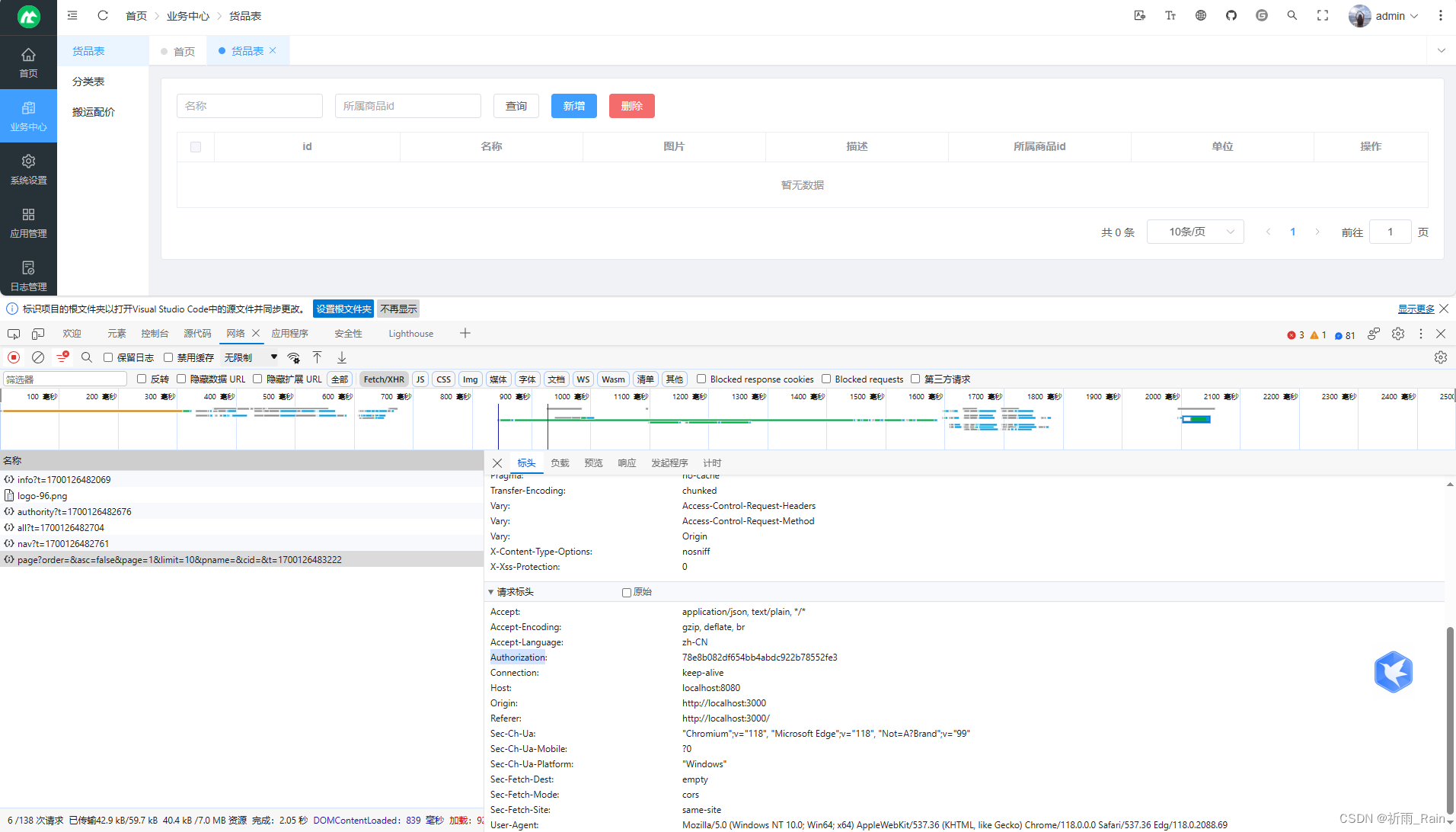Open the Gitee icon link
Image resolution: width=1456 pixels, height=832 pixels.
tap(1262, 15)
